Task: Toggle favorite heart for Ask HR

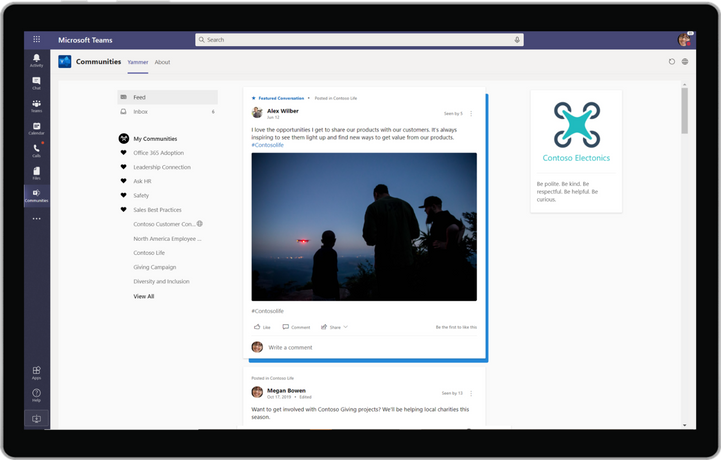Action: (x=123, y=181)
